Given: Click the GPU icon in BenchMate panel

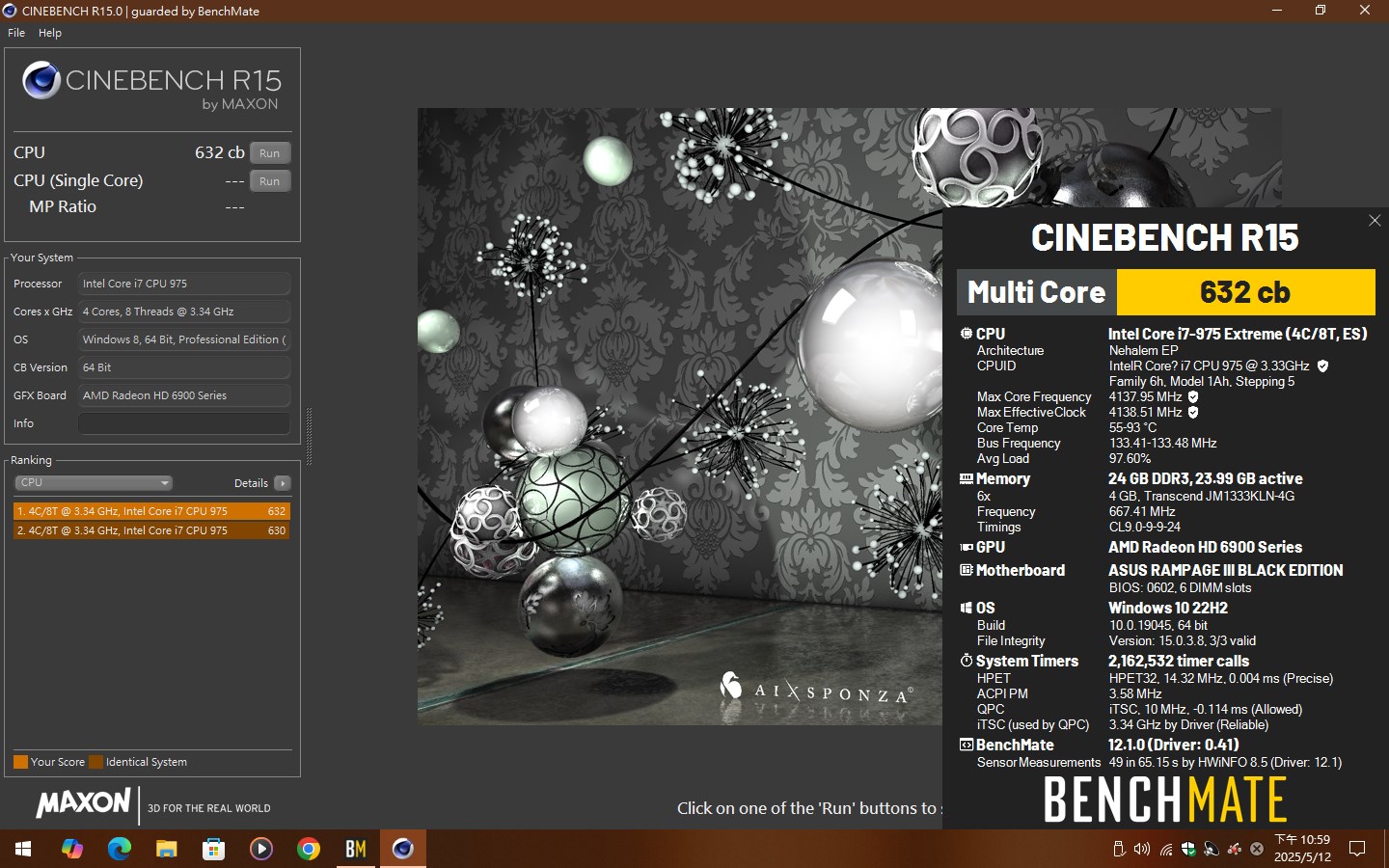Looking at the screenshot, I should pos(967,547).
